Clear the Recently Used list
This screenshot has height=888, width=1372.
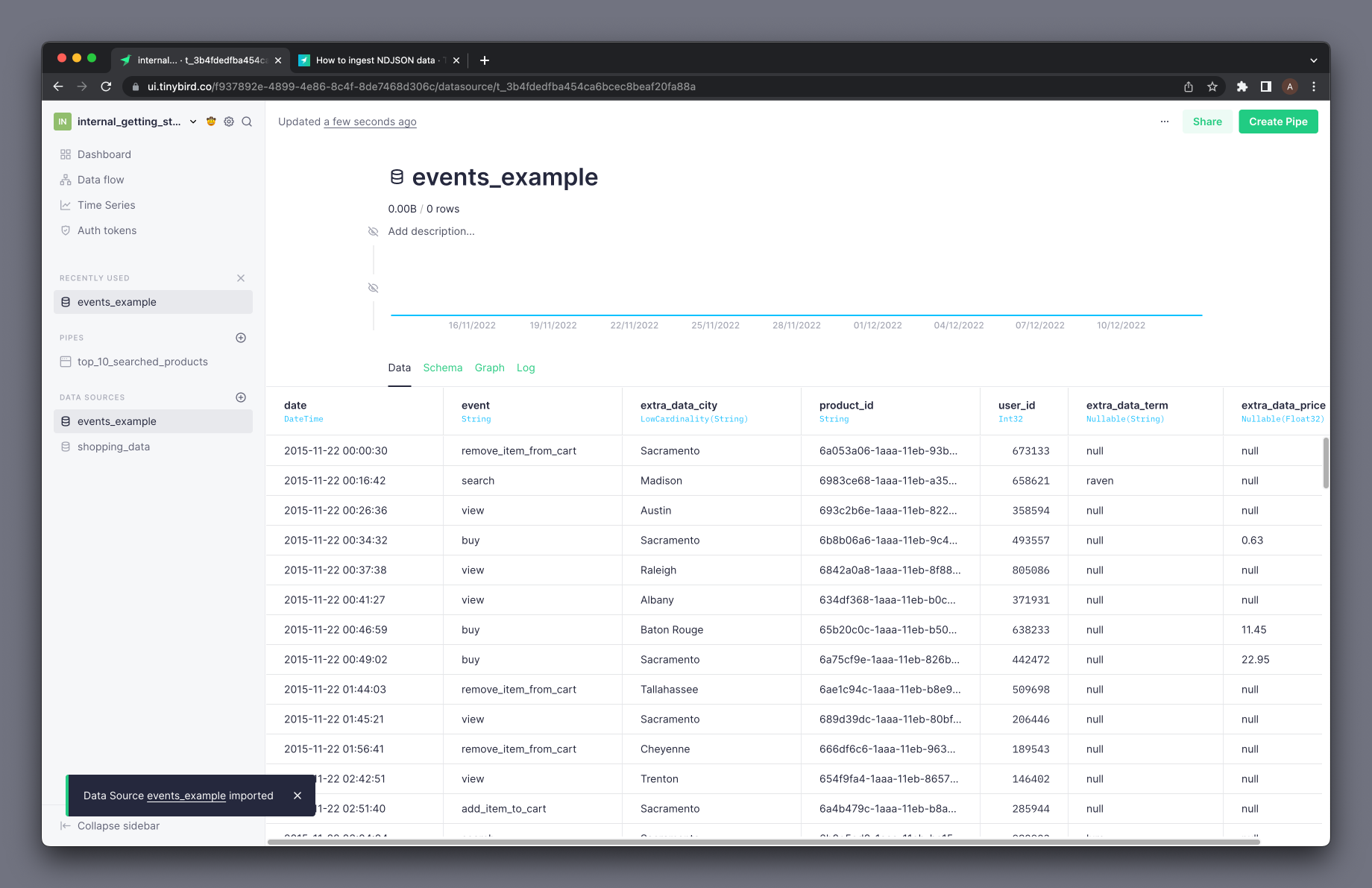tap(241, 278)
